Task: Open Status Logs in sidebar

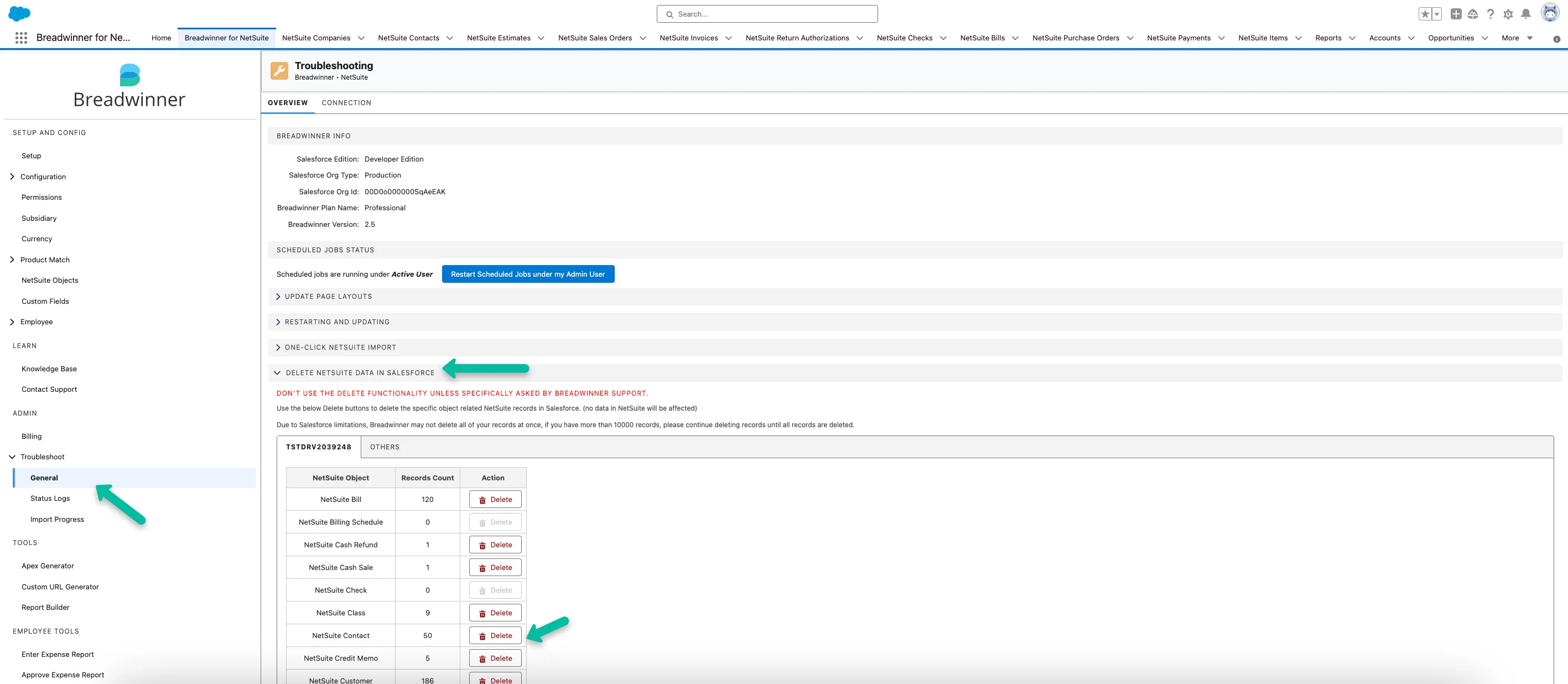Action: click(x=50, y=499)
